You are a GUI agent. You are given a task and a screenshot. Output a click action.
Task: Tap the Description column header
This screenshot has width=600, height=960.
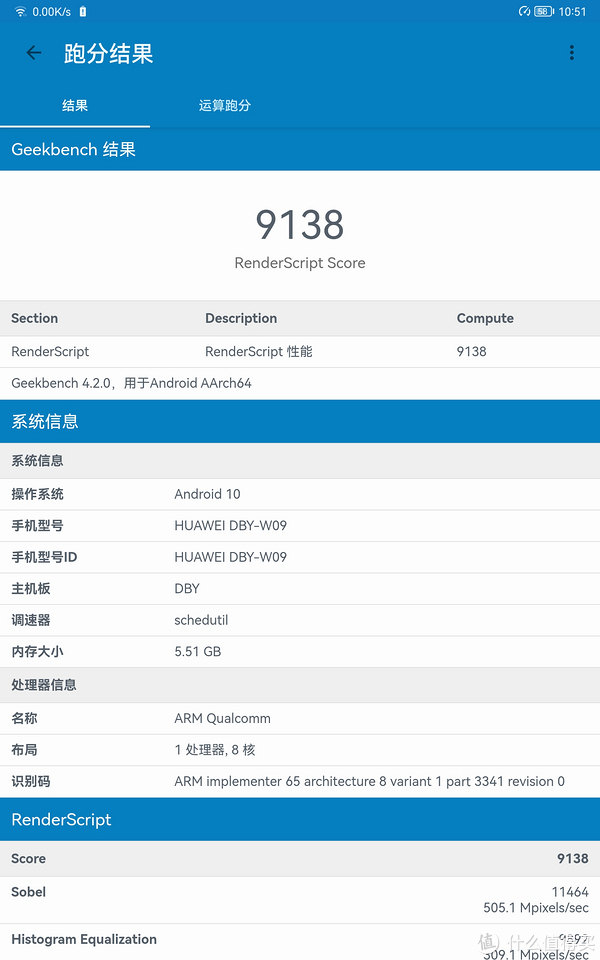coord(241,318)
